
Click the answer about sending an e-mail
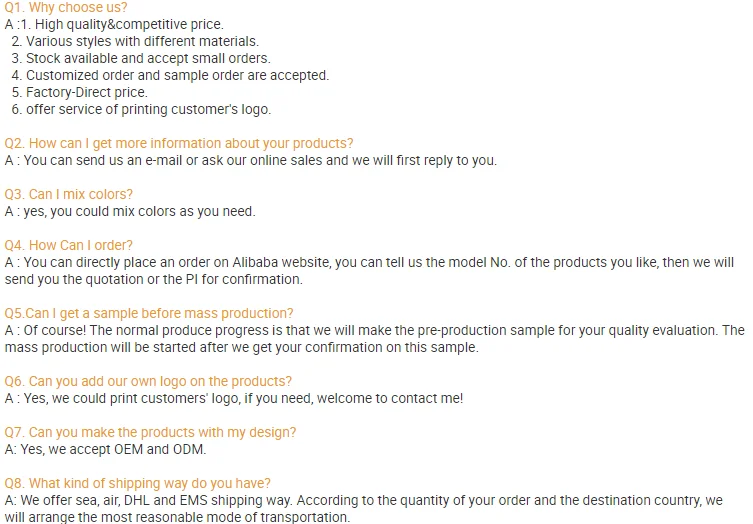point(260,160)
